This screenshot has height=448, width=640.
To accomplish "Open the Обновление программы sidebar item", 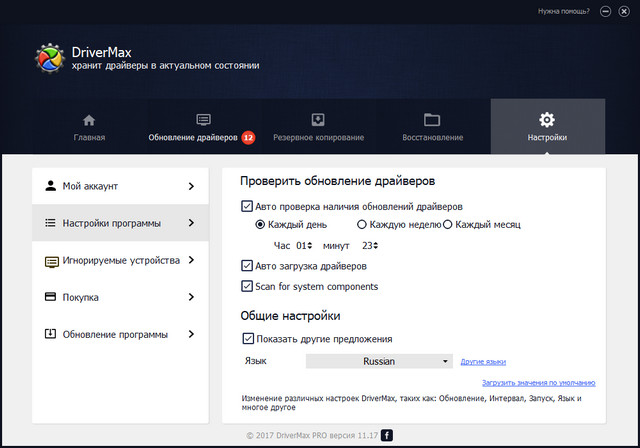I will click(120, 334).
